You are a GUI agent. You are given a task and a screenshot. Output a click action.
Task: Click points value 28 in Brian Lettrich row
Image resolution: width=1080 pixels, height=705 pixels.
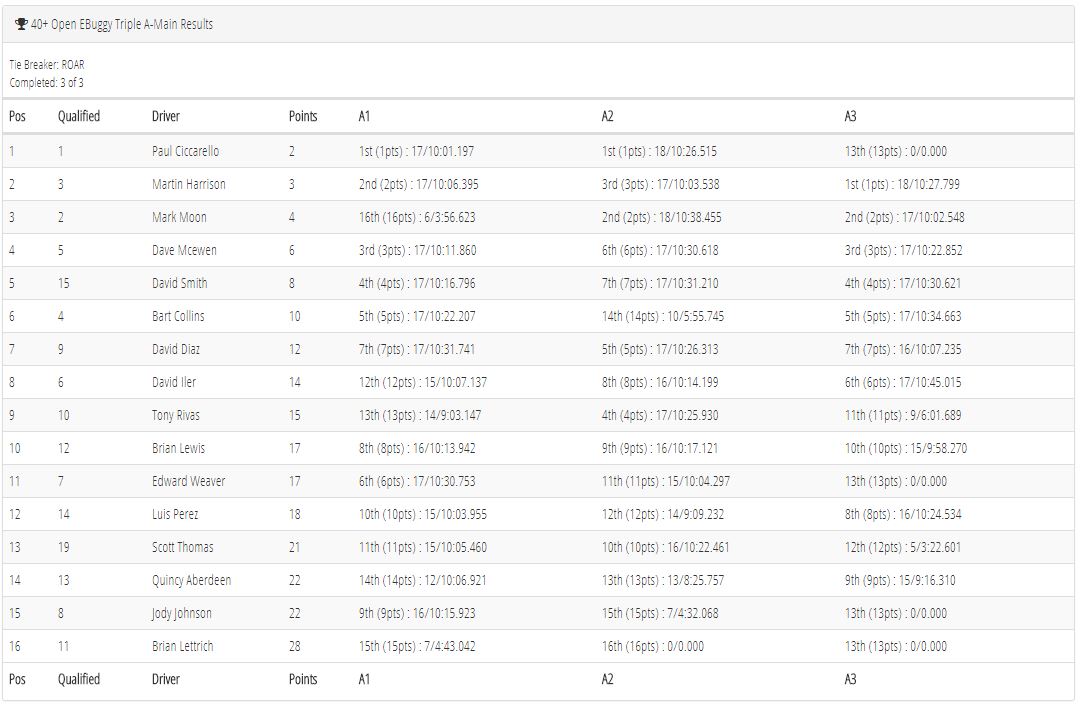tap(295, 647)
